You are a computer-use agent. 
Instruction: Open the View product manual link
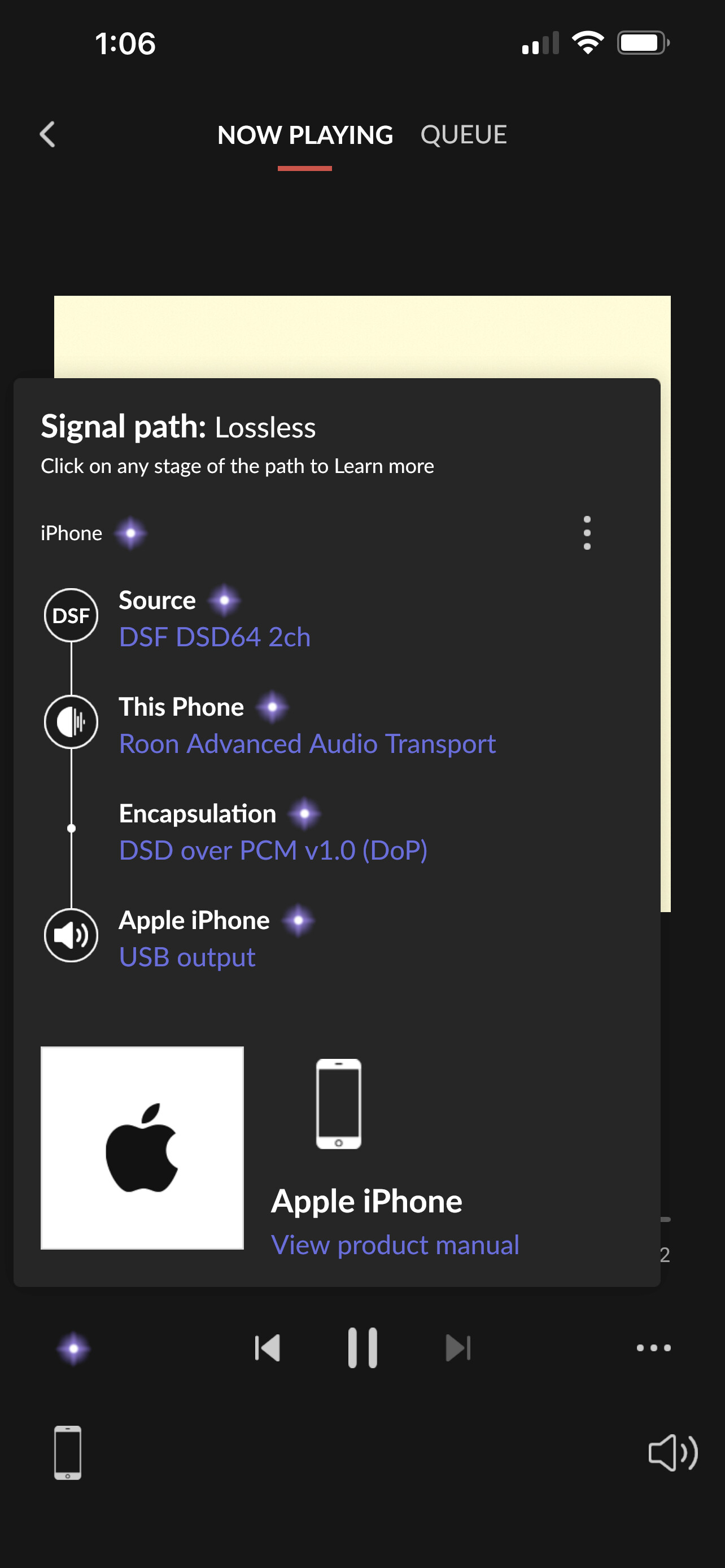(395, 1245)
